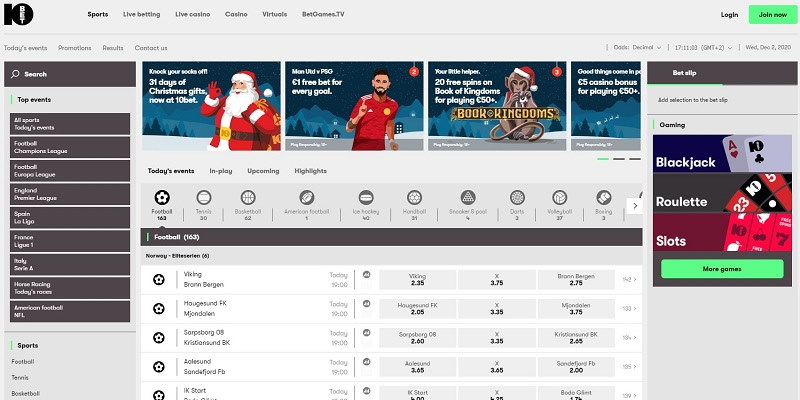The image size is (800, 400).
Task: Select the Tennis sport icon
Action: click(x=204, y=197)
